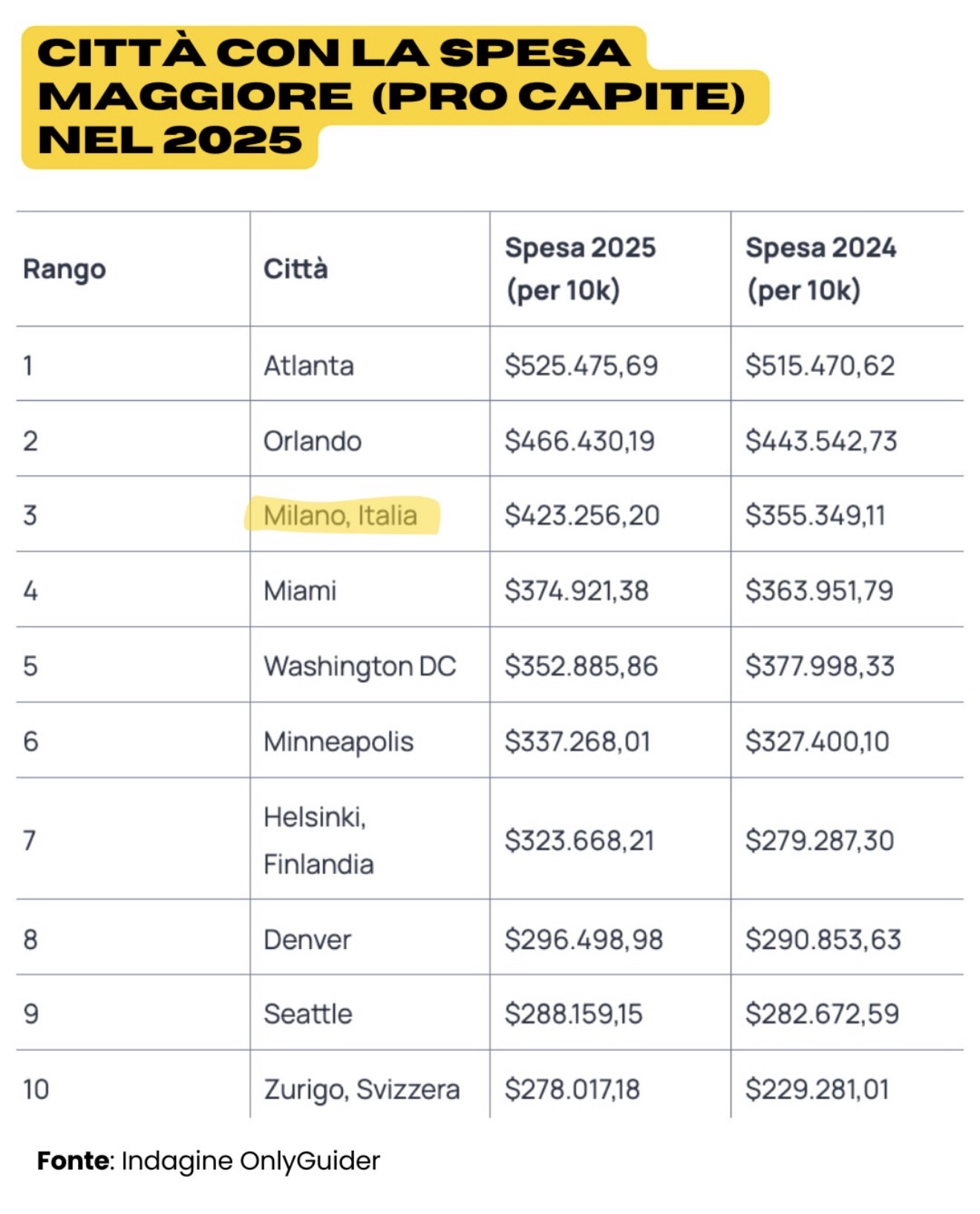Image resolution: width=980 pixels, height=1214 pixels.
Task: Select Seattle's 2024 value $282.672,59
Action: coord(822,1014)
